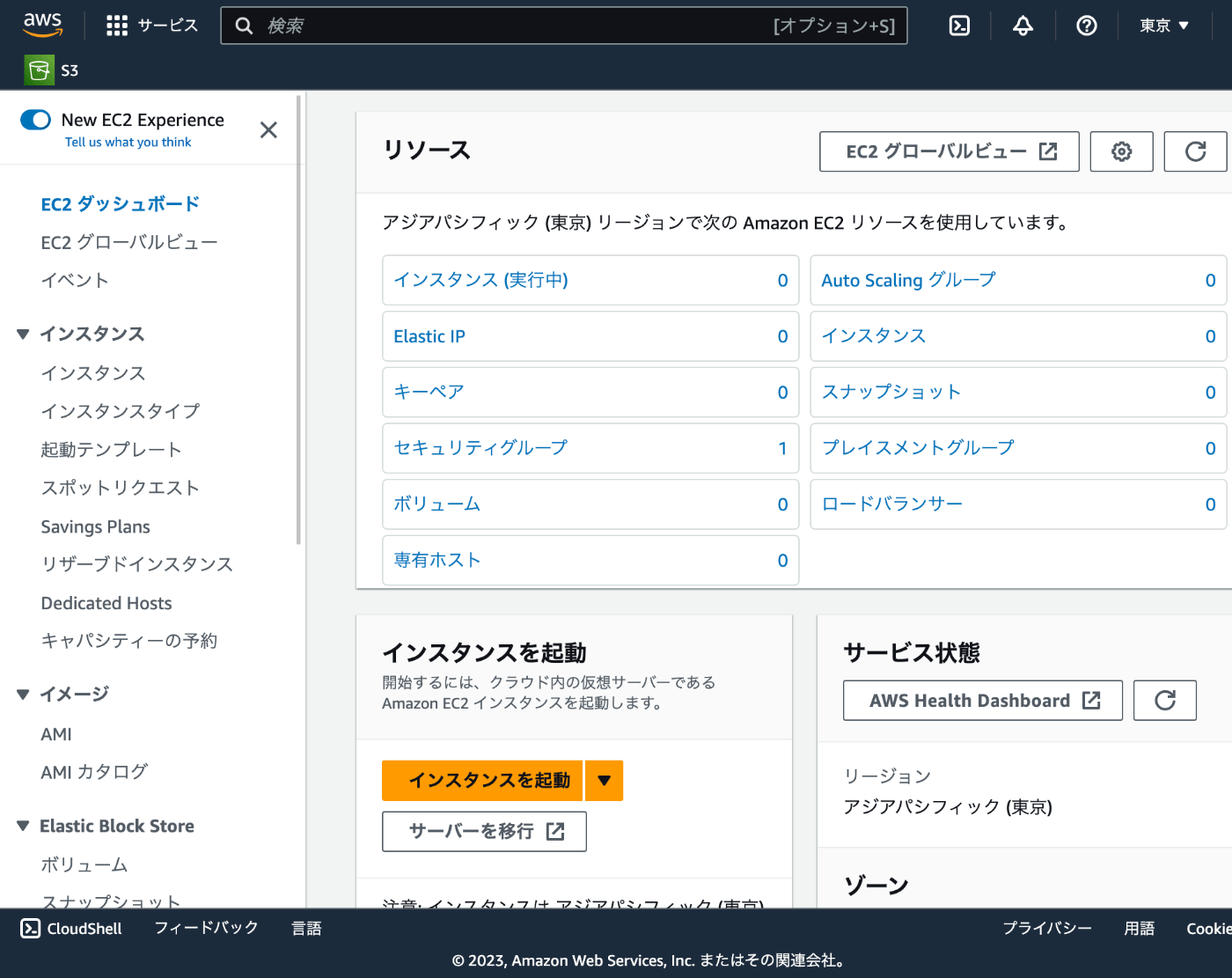This screenshot has height=978, width=1232.
Task: Open スナップショット resource link
Action: (891, 392)
